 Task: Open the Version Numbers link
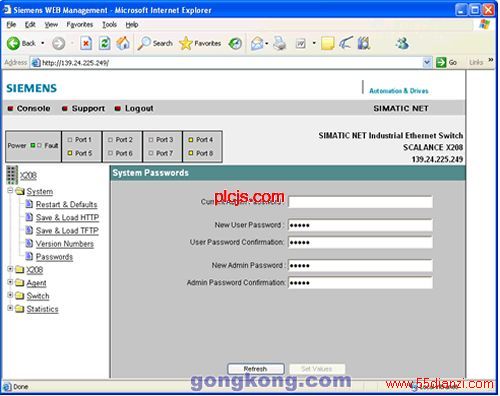pos(65,244)
